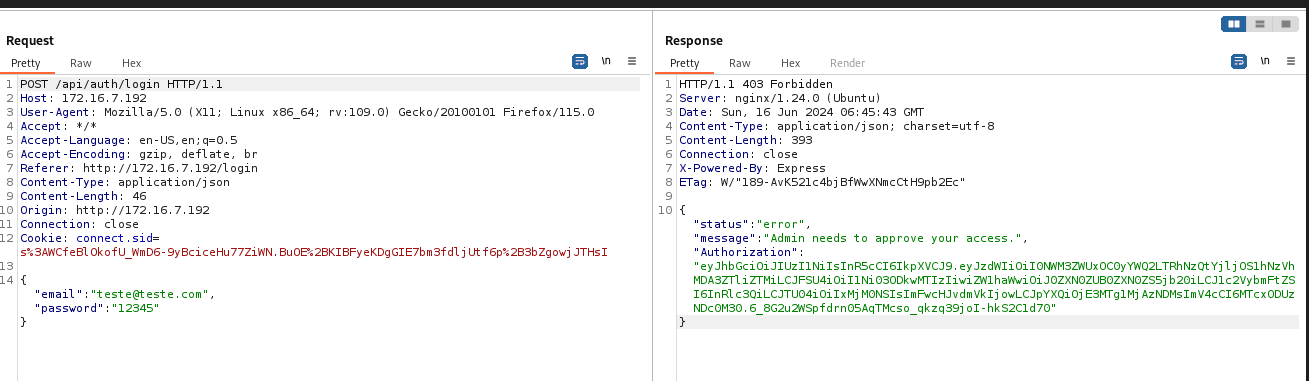Select top-bottom stacked layout button
1309x381 pixels.
[x=1259, y=24]
